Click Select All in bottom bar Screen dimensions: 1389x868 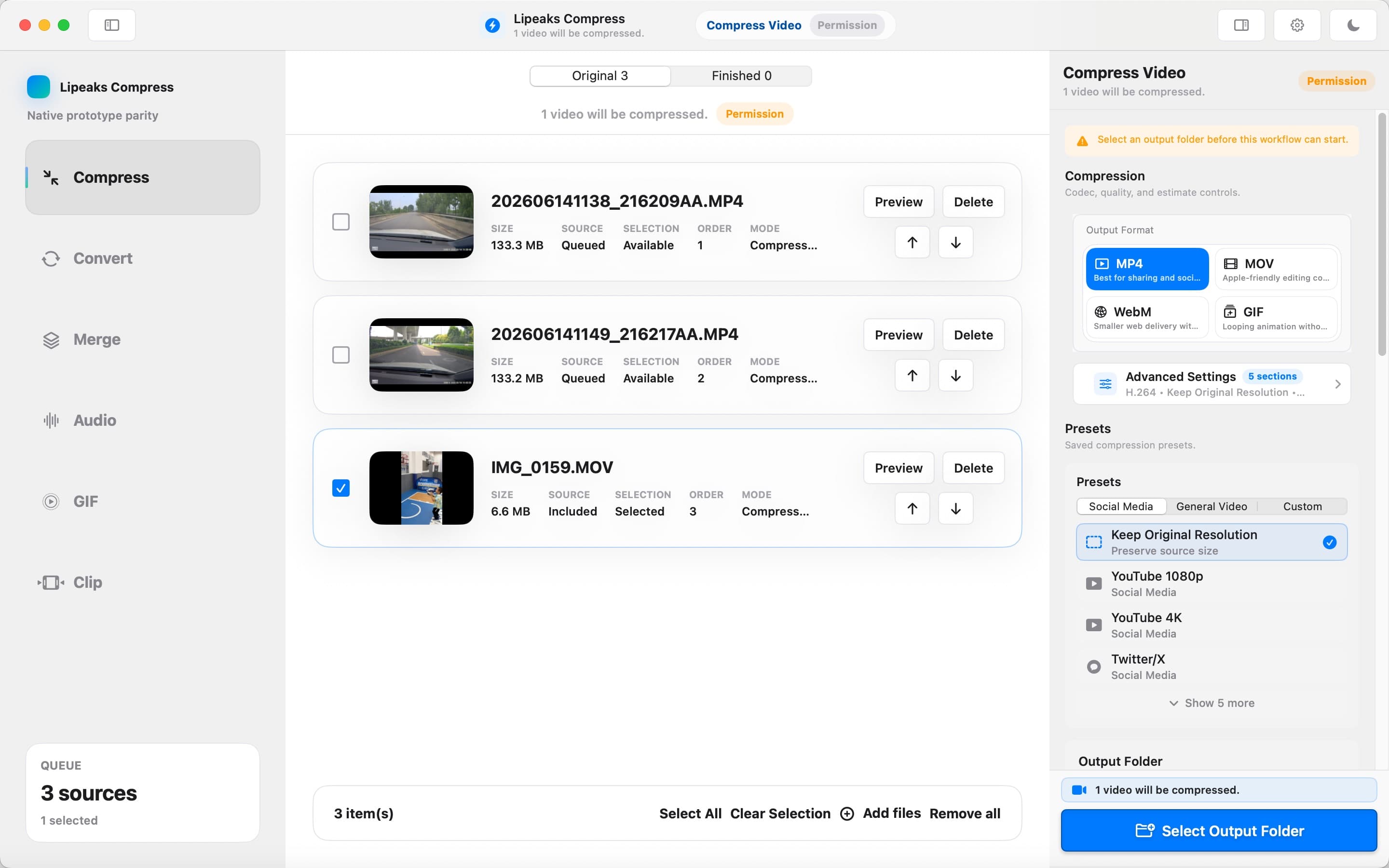click(690, 814)
